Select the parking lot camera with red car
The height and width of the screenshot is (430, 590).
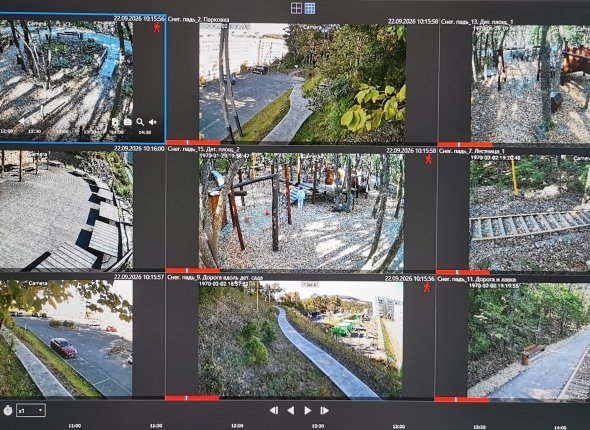(66, 339)
